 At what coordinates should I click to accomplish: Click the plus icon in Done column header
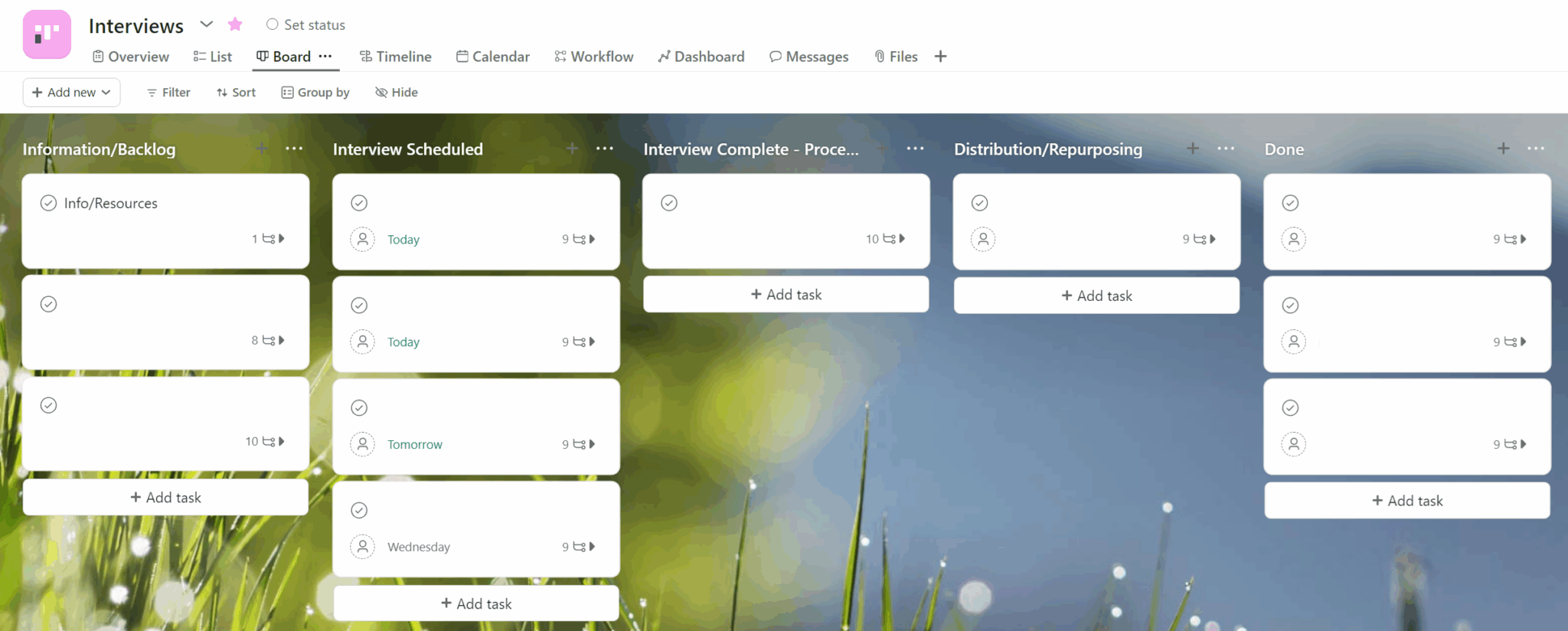(x=1504, y=149)
